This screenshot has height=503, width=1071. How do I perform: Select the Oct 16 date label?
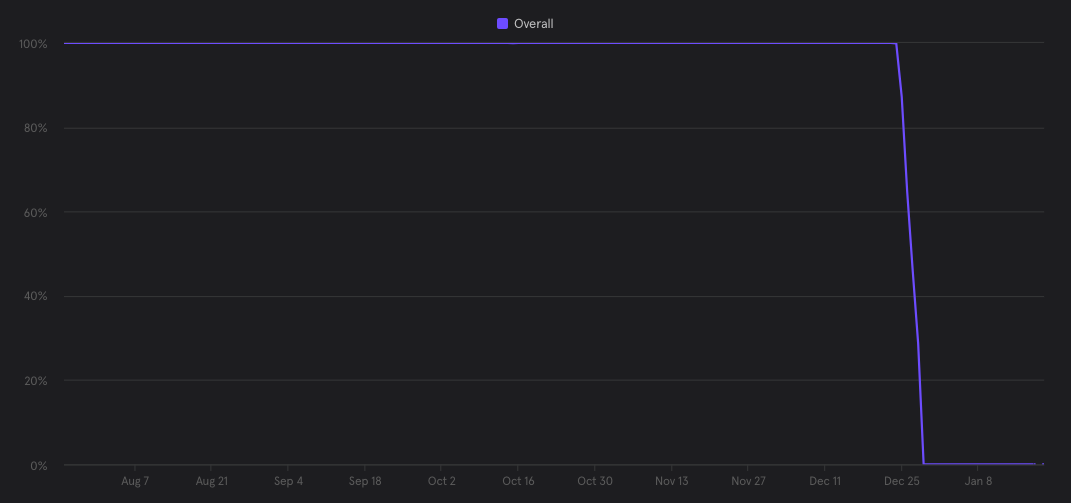tap(518, 481)
